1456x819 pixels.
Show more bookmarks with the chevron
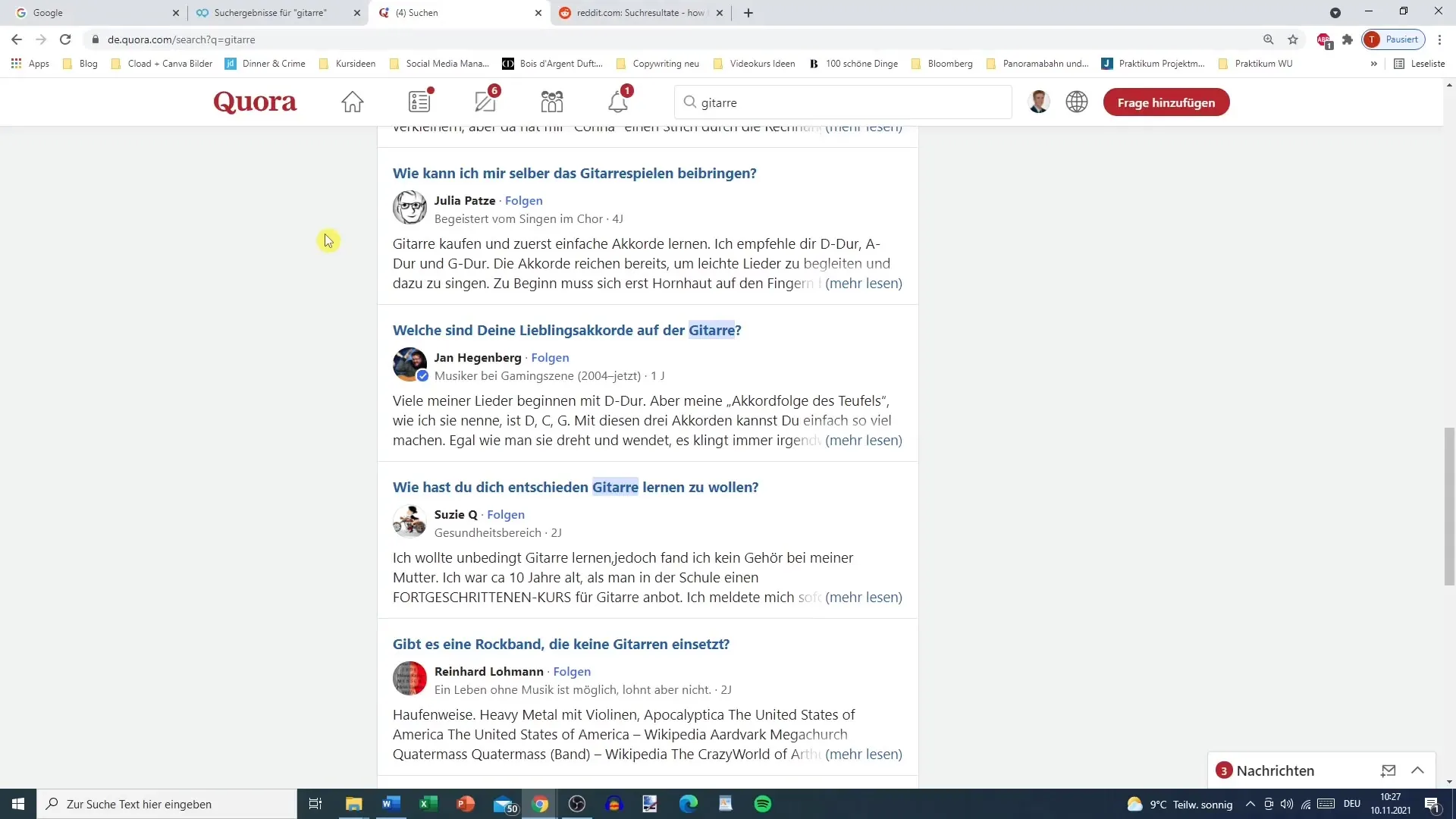point(1374,64)
